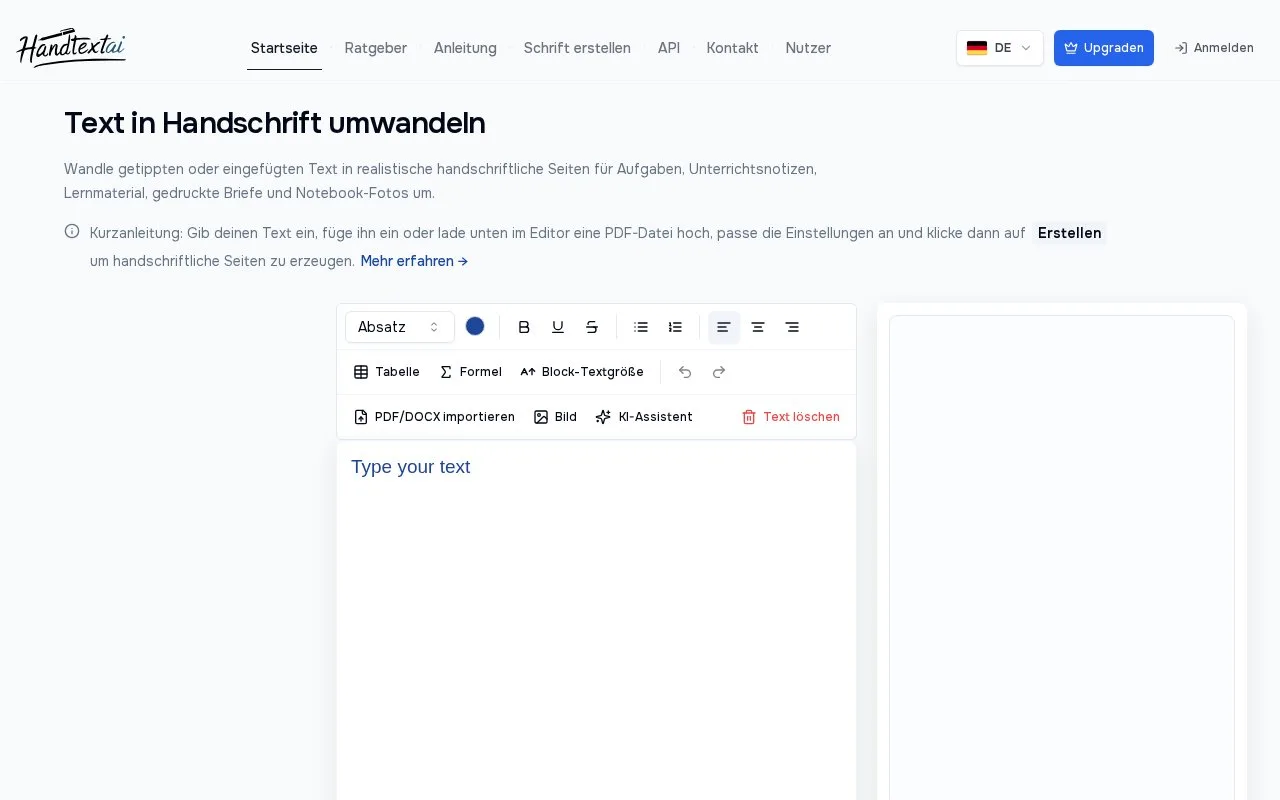Viewport: 1280px width, 800px height.
Task: Center align the text
Action: [x=758, y=327]
